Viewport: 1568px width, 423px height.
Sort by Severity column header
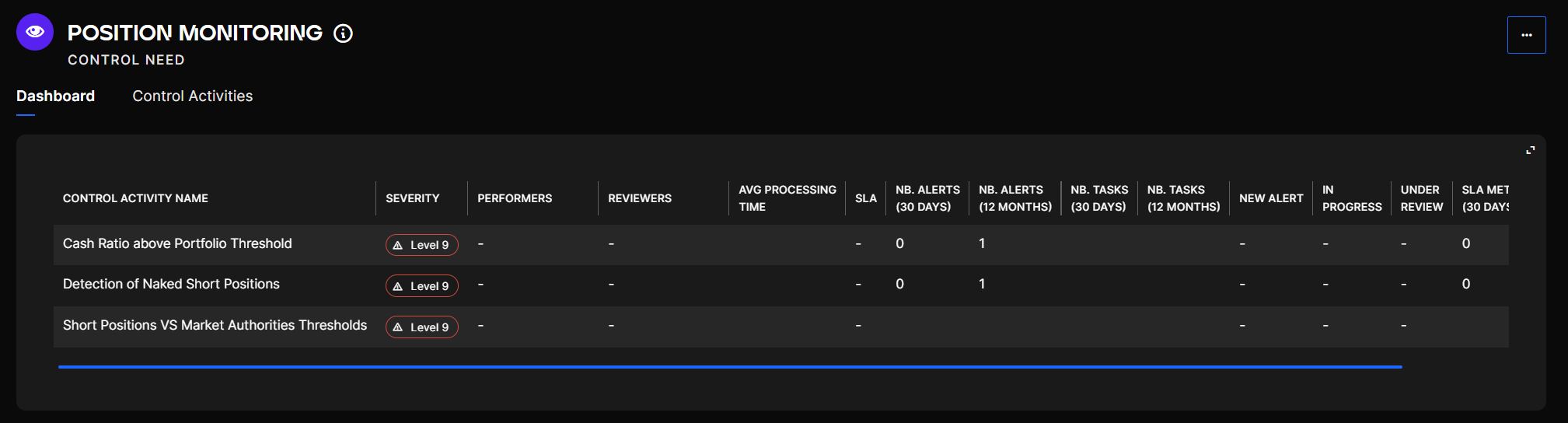click(x=412, y=198)
